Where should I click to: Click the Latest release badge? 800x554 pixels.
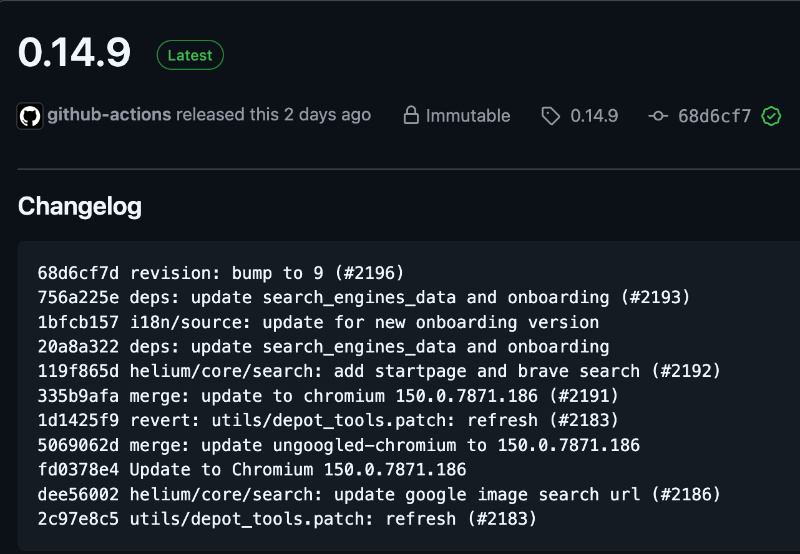point(190,55)
